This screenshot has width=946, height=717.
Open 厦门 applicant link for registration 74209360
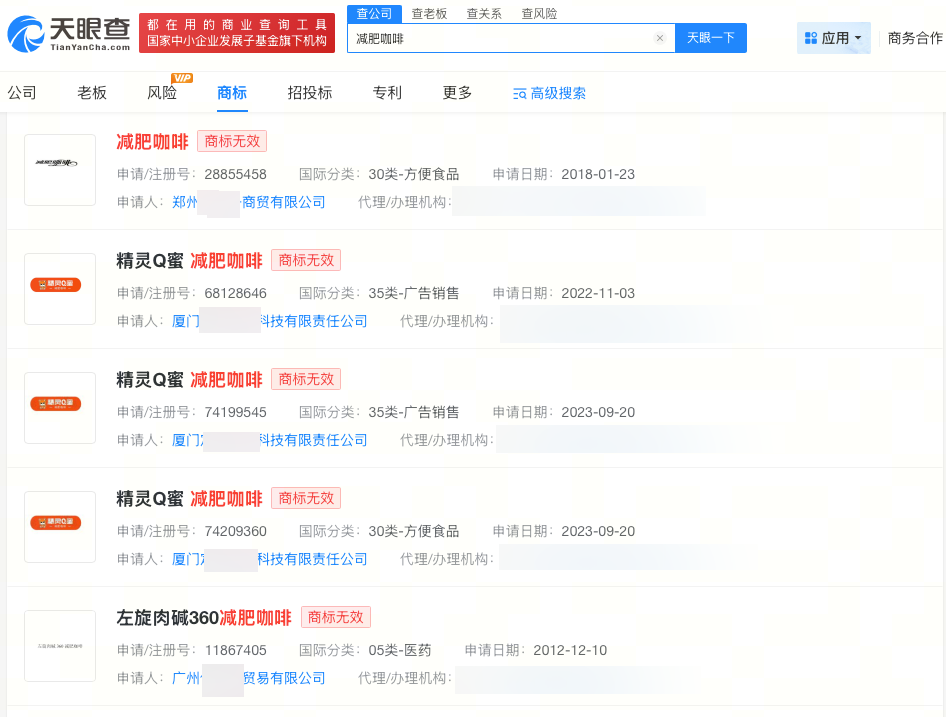(270, 559)
